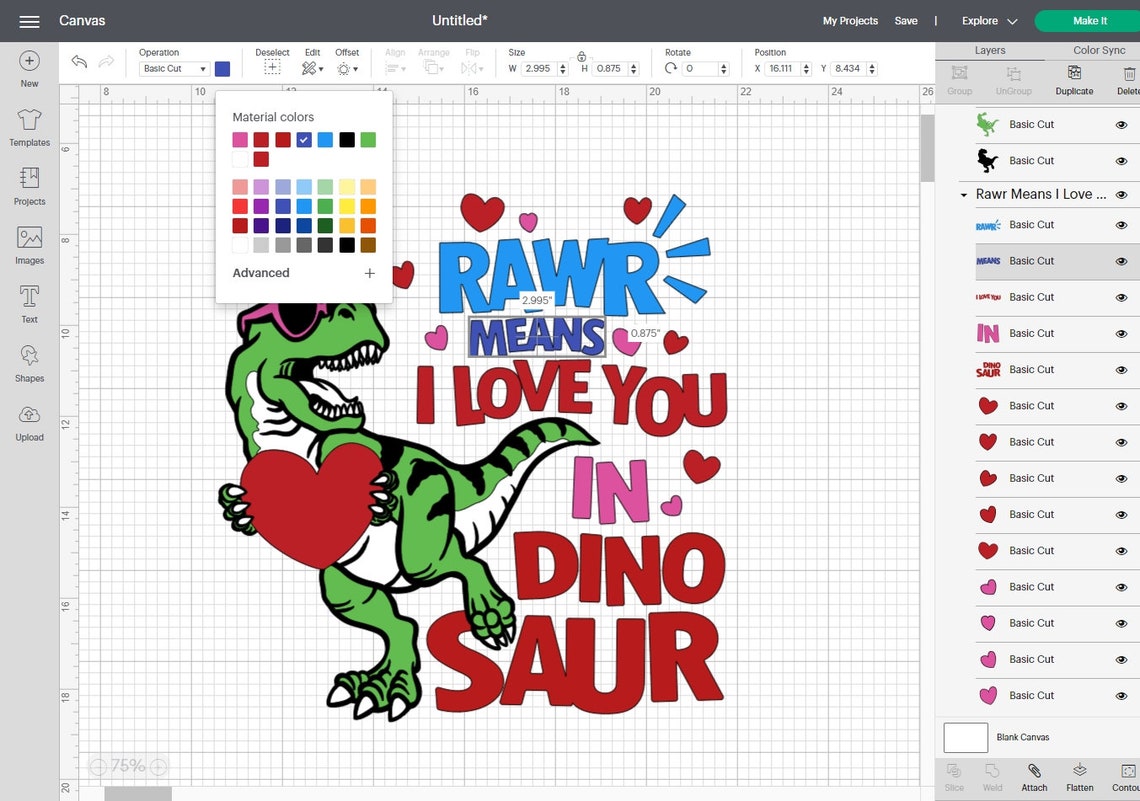Screen dimensions: 1140x801
Task: Collapse the Rawr Means I Love group
Action: (x=963, y=194)
